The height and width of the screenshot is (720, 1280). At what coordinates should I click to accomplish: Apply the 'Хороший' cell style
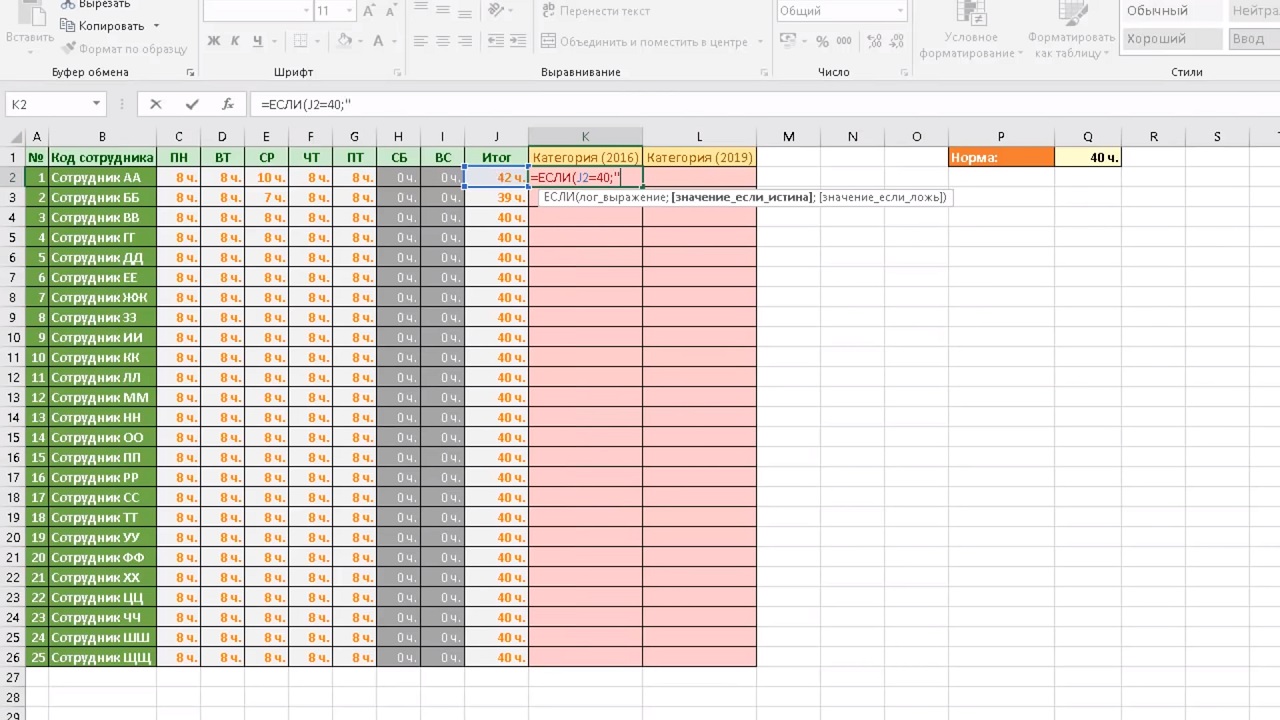click(x=1170, y=39)
